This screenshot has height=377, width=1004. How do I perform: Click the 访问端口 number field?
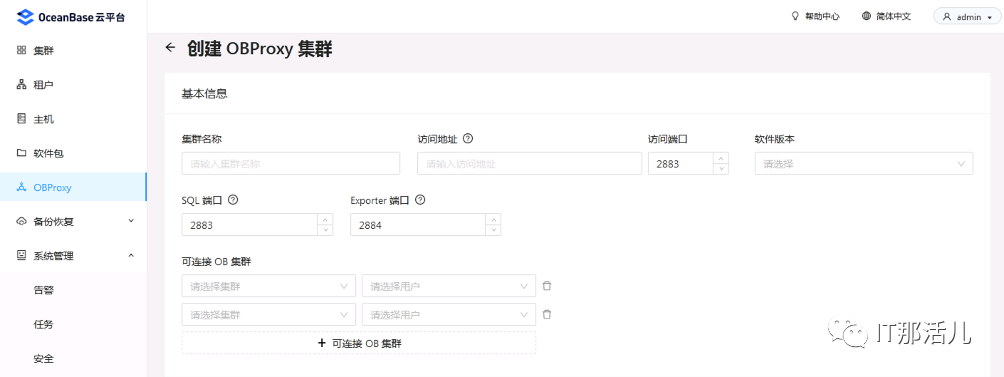[x=681, y=164]
